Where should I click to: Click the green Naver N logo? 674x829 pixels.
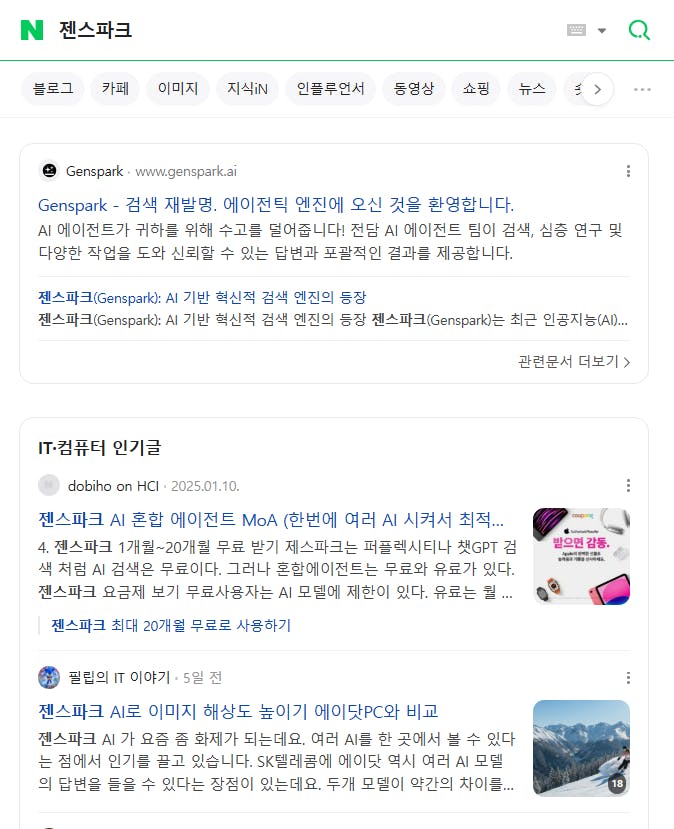point(32,30)
